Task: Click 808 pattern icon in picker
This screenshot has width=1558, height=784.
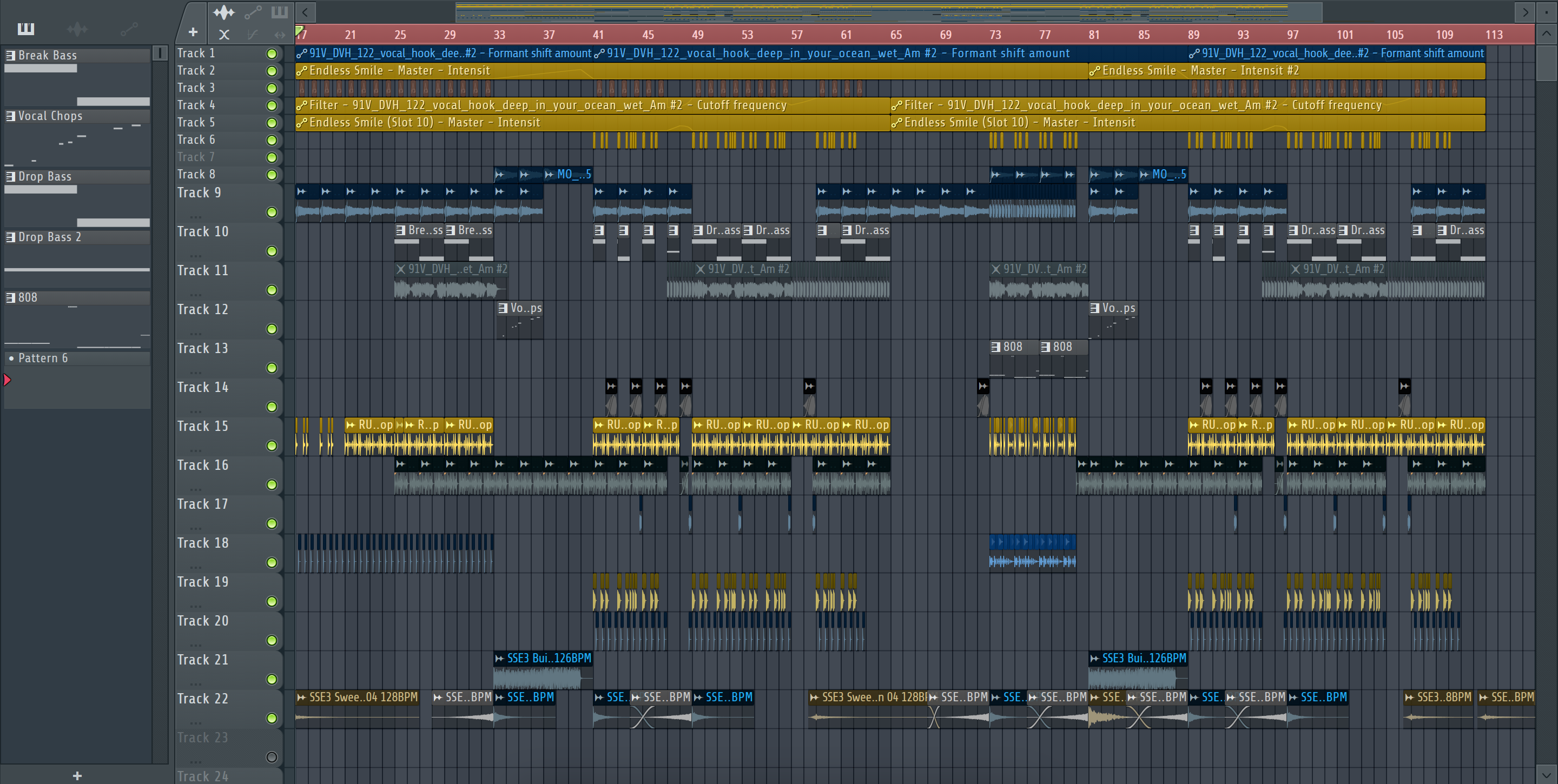Action: pos(10,297)
